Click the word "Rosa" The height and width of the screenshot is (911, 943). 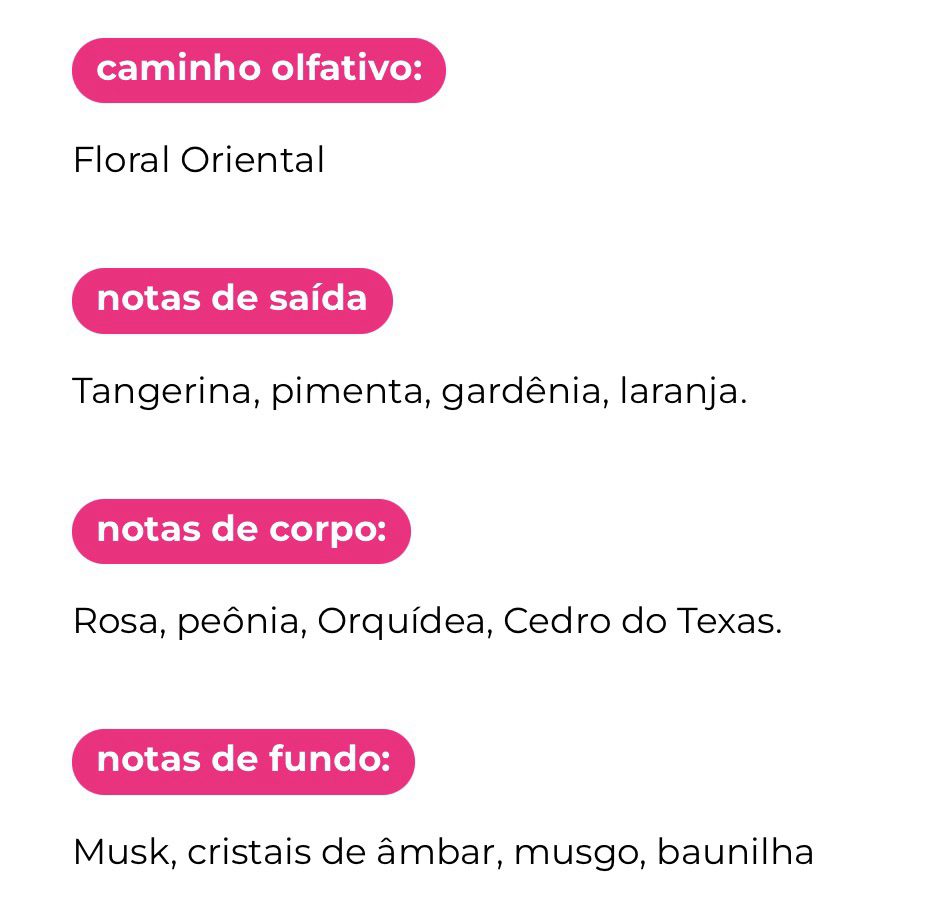116,622
